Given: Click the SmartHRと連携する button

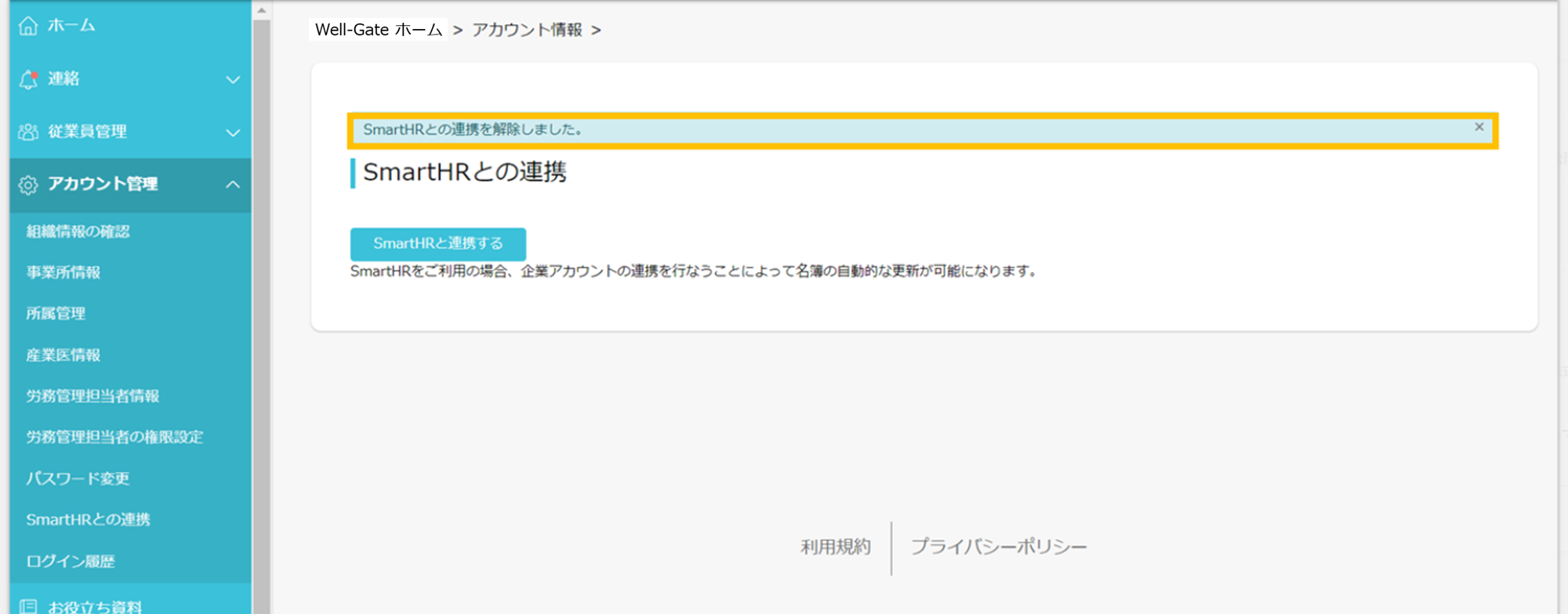Looking at the screenshot, I should tap(438, 244).
